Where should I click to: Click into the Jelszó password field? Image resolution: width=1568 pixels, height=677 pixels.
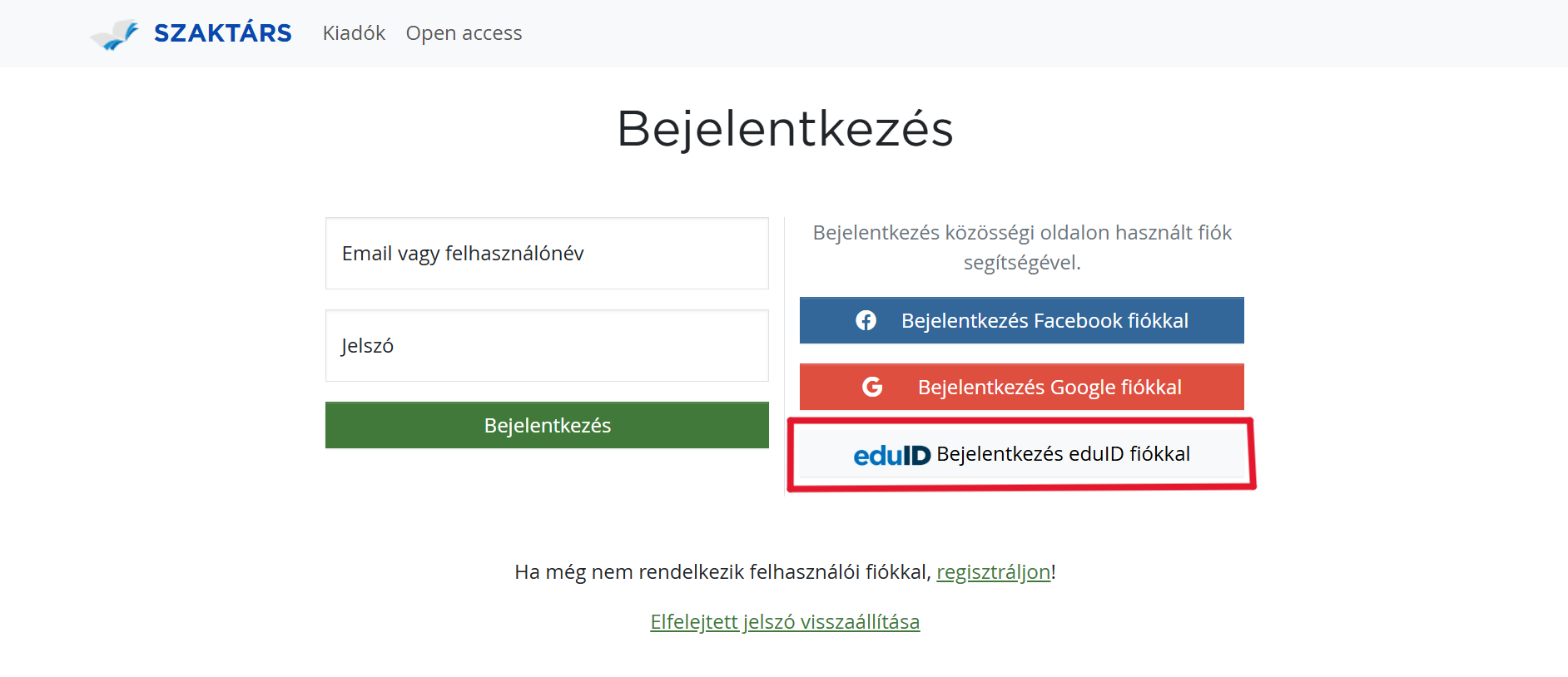pos(547,346)
